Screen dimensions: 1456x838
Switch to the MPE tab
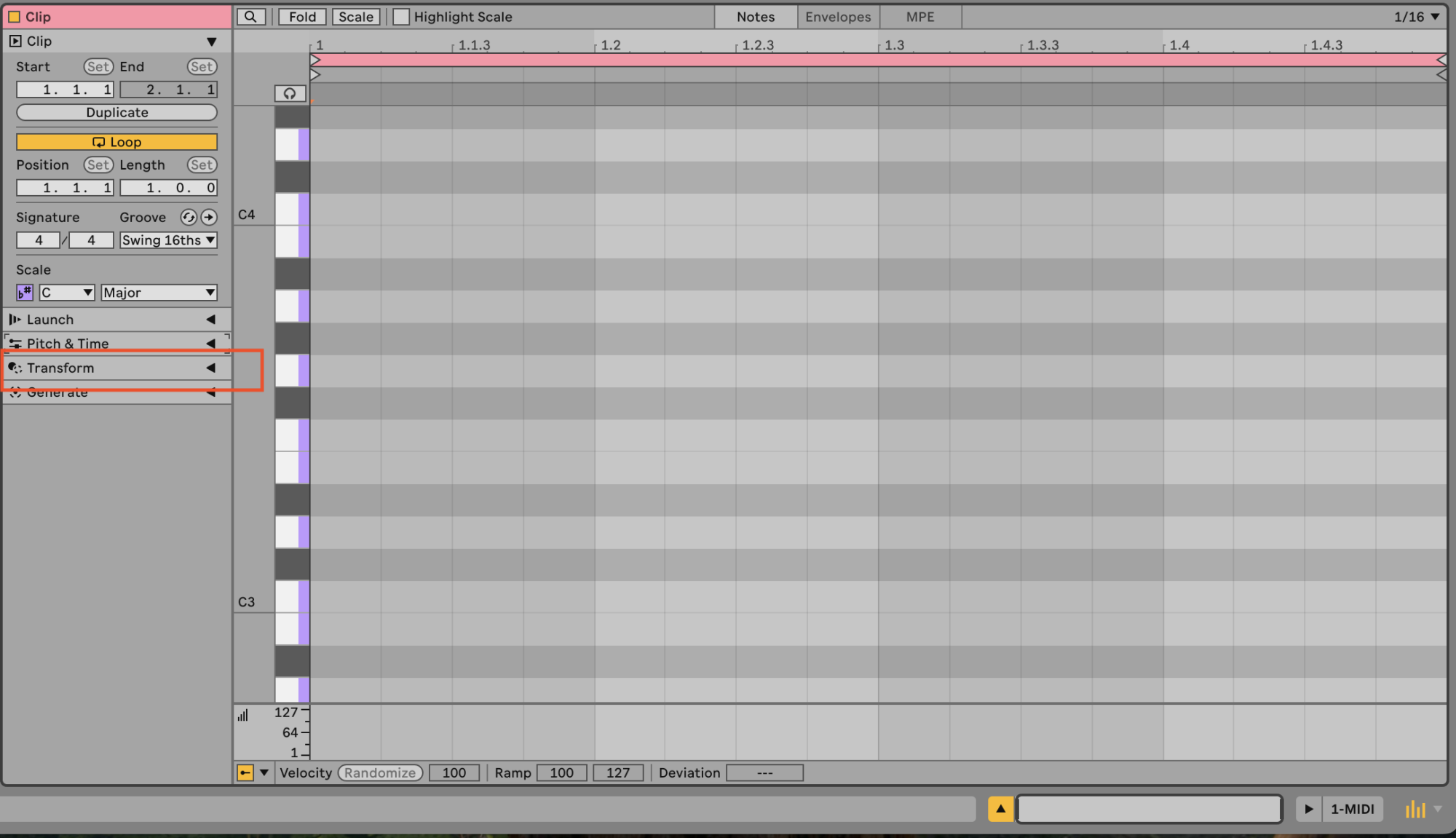click(x=920, y=17)
